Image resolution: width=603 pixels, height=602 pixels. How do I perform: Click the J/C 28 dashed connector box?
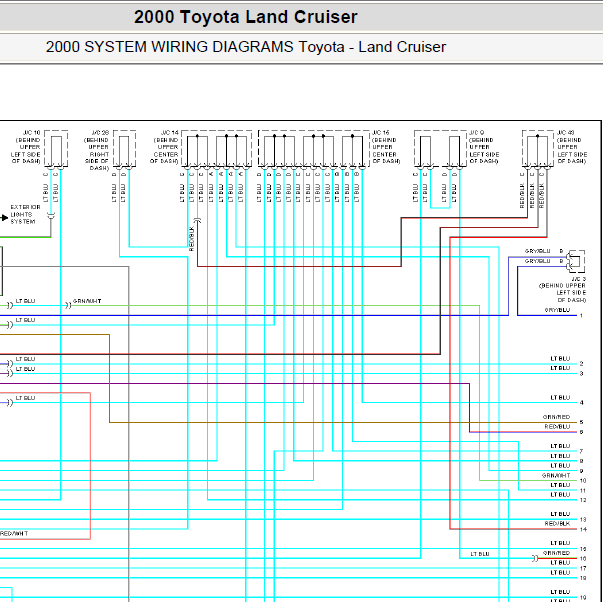click(124, 148)
